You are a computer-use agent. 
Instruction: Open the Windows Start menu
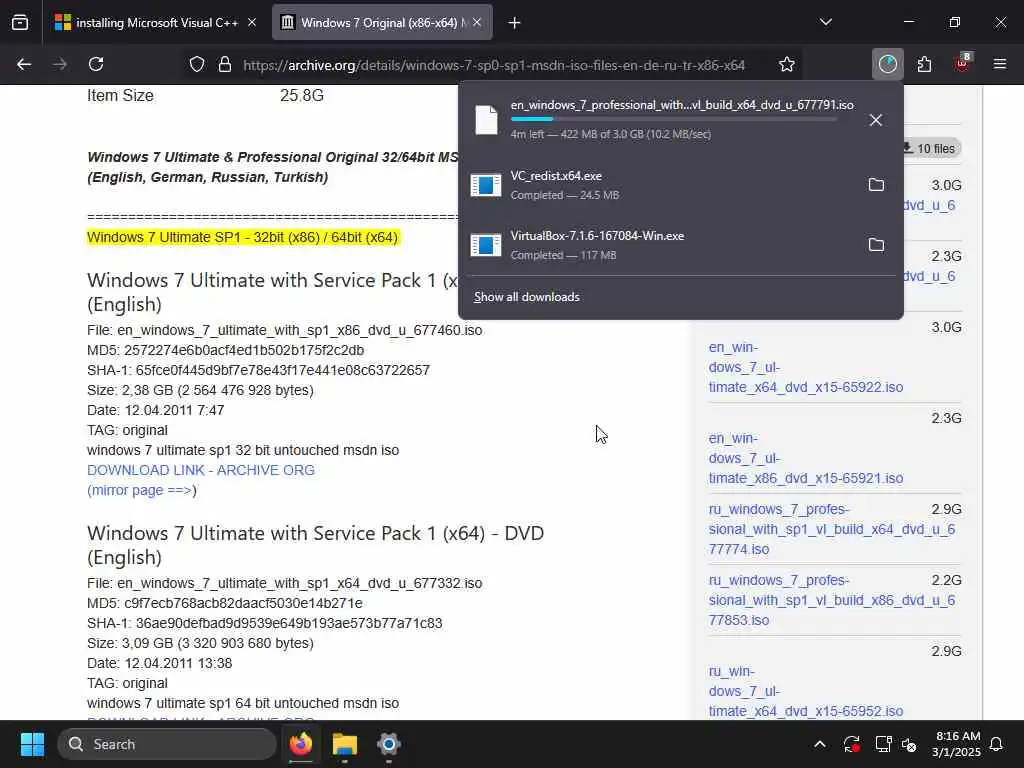pos(32,744)
